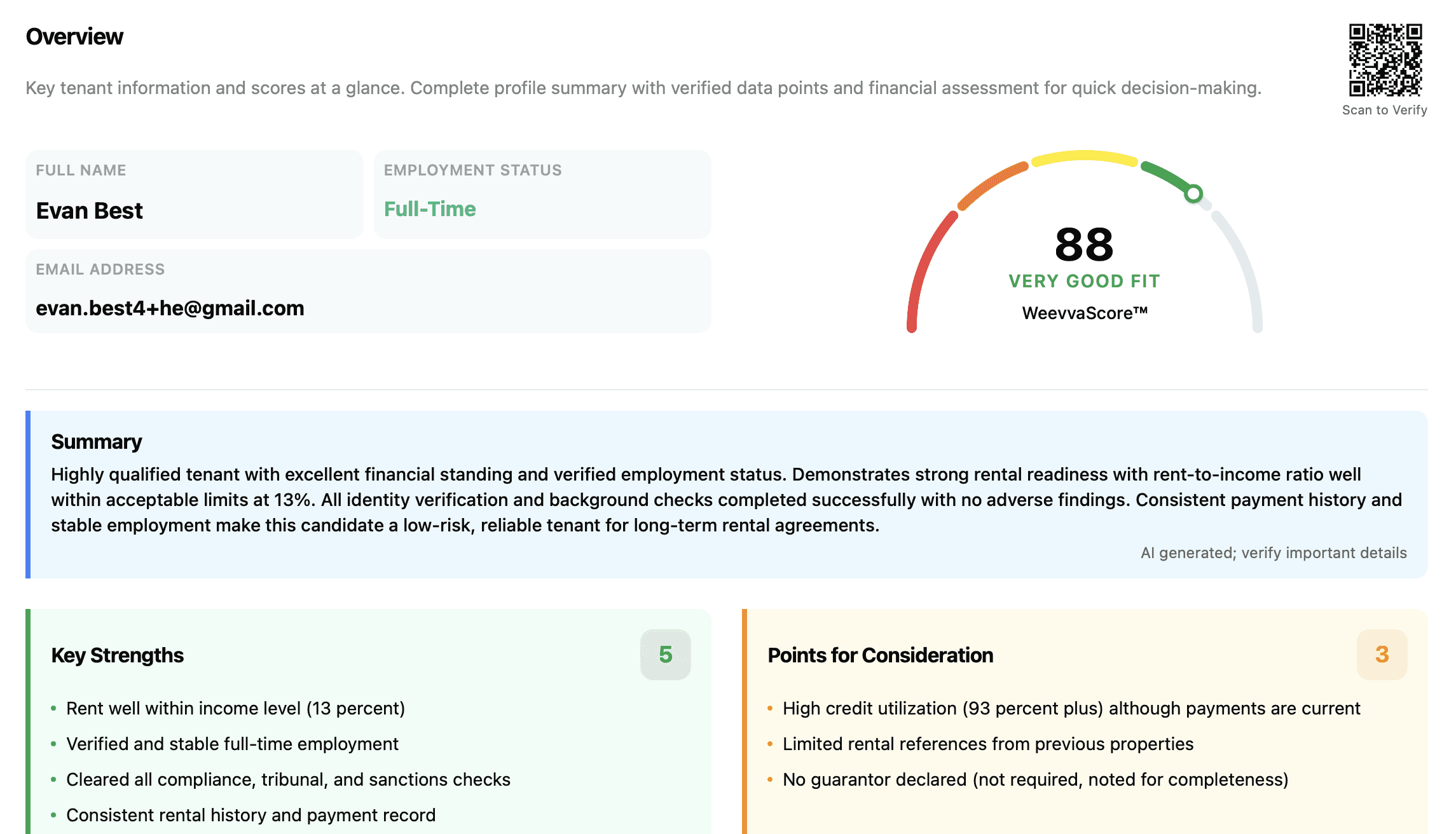Click the Points for Consideration heading
The width and height of the screenshot is (1456, 834).
(881, 655)
